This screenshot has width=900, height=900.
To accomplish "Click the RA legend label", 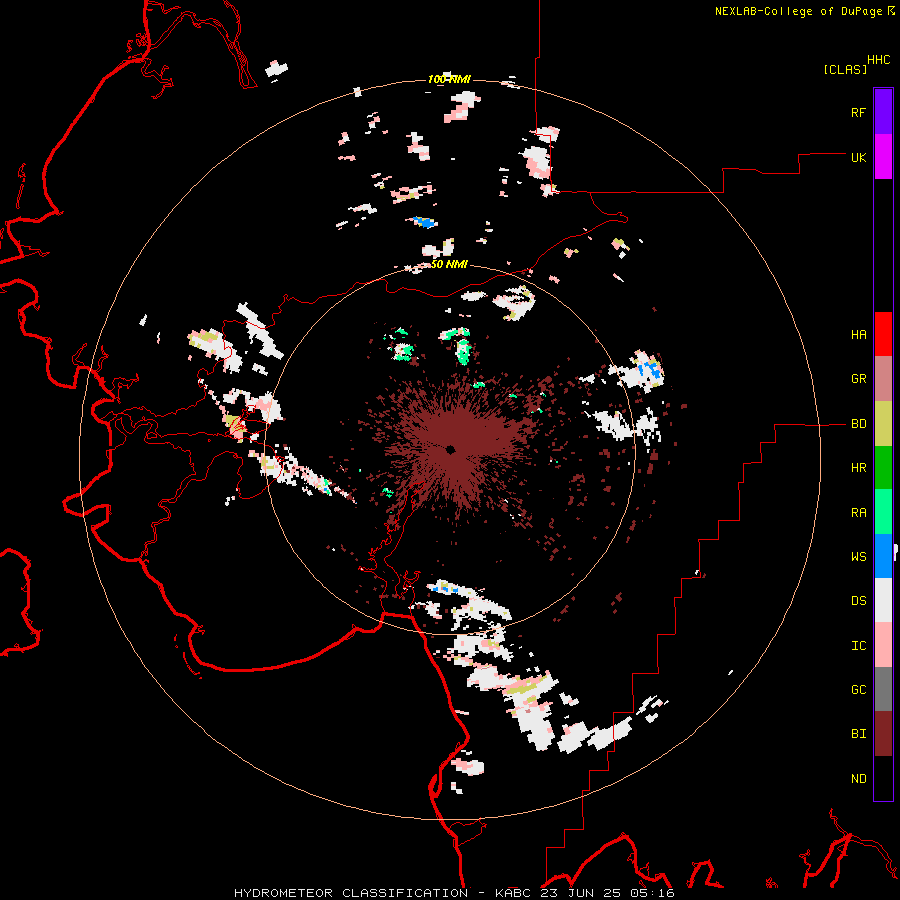I will tap(858, 512).
